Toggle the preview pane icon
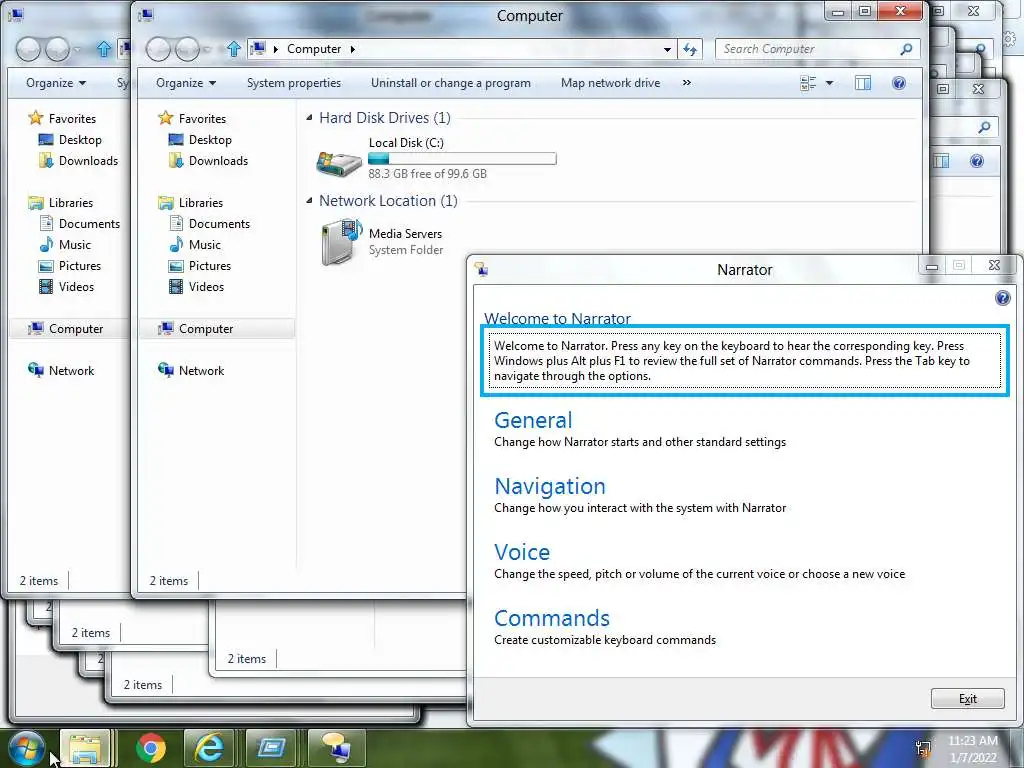This screenshot has height=768, width=1024. (x=863, y=83)
